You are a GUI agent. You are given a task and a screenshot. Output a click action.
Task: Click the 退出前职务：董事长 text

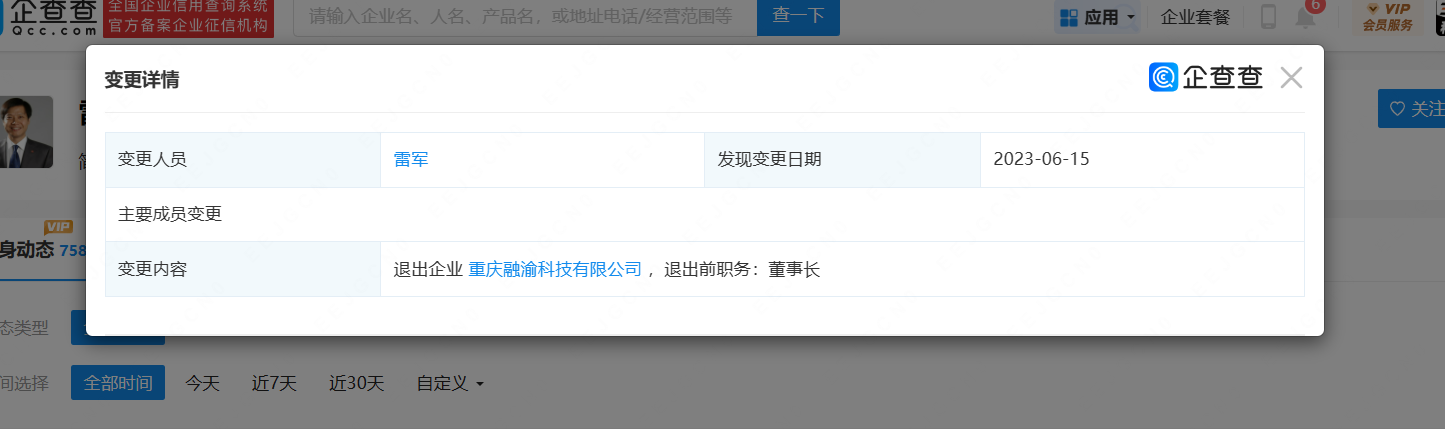[742, 269]
